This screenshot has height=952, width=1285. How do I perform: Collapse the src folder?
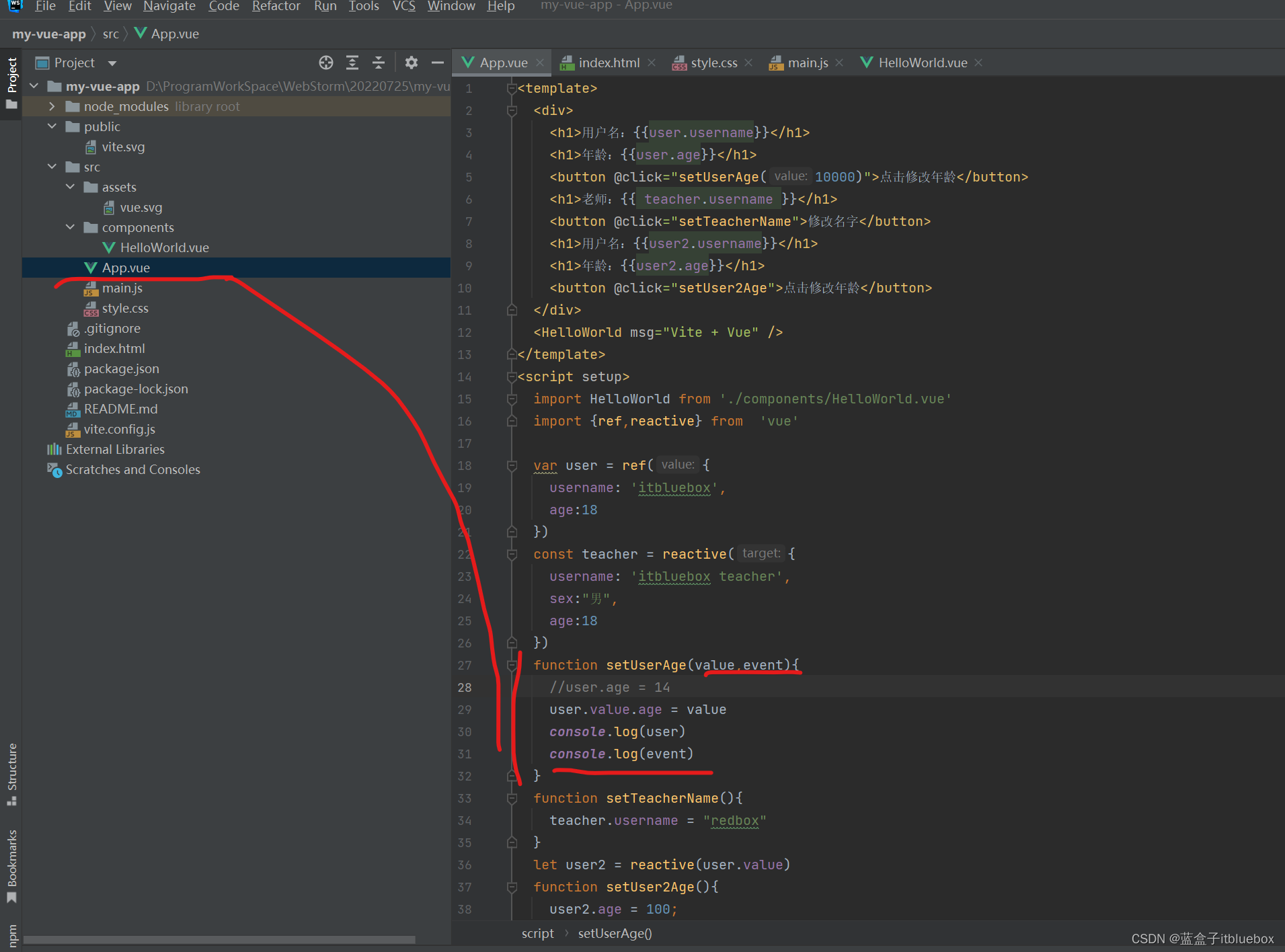[x=52, y=167]
